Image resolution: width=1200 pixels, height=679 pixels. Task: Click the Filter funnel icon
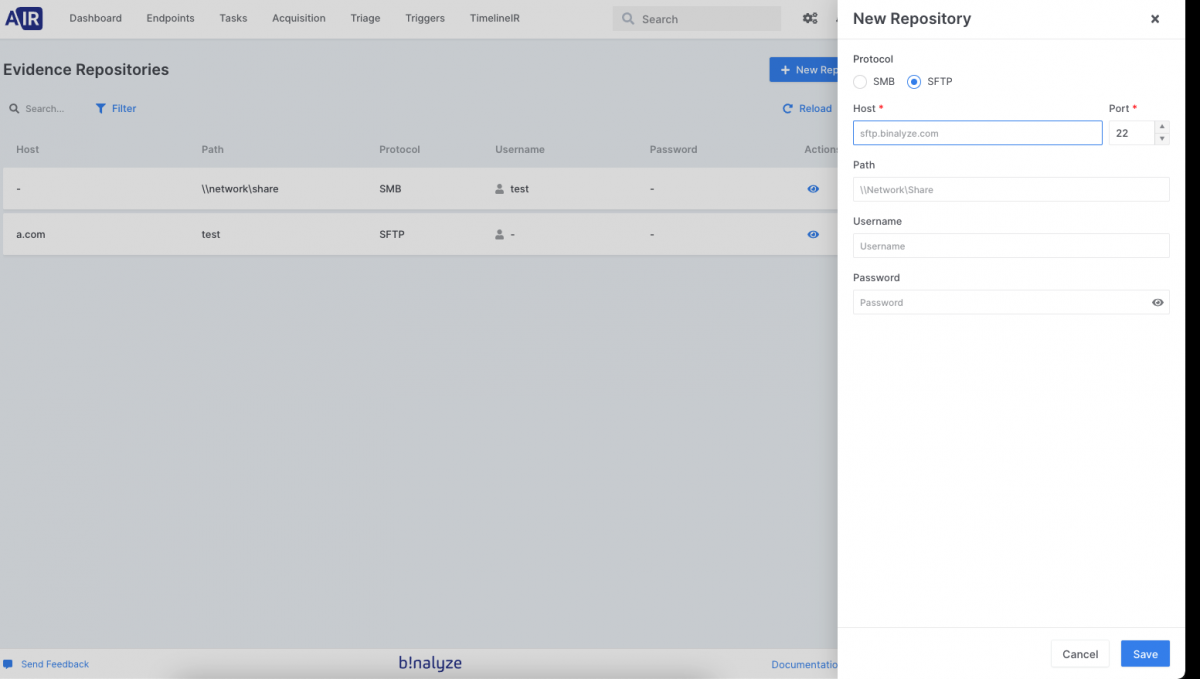pyautogui.click(x=100, y=108)
